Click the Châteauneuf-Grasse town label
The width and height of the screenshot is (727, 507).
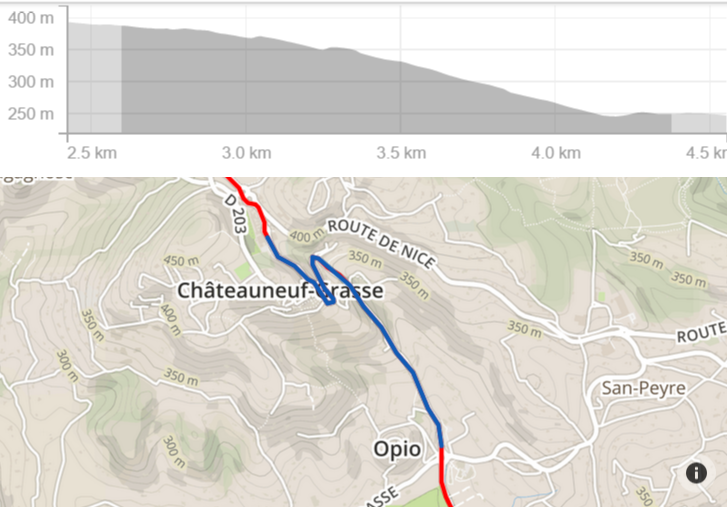tap(280, 291)
